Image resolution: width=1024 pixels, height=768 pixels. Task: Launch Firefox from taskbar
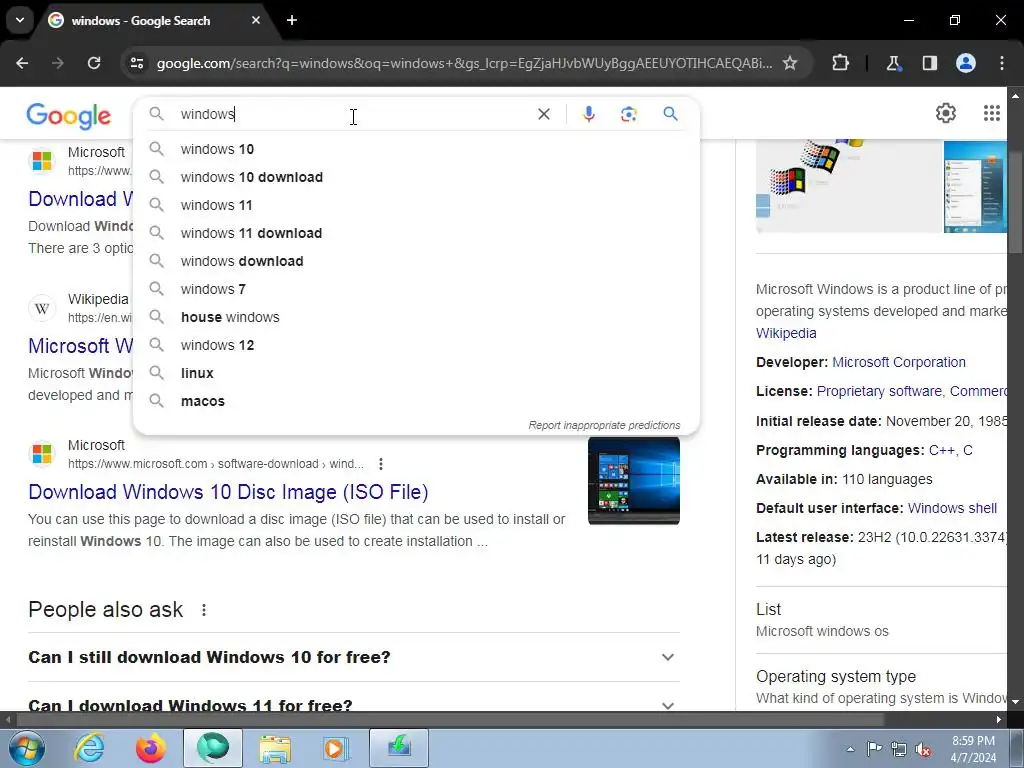150,748
